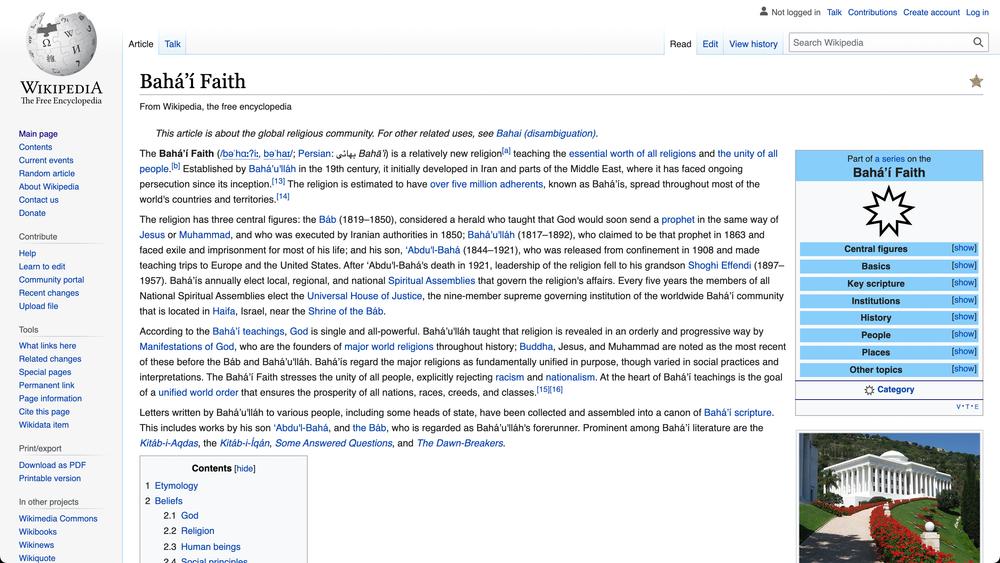Open the Bahá'u'lláh link in the first paragraph
1000x563 pixels.
[272, 169]
